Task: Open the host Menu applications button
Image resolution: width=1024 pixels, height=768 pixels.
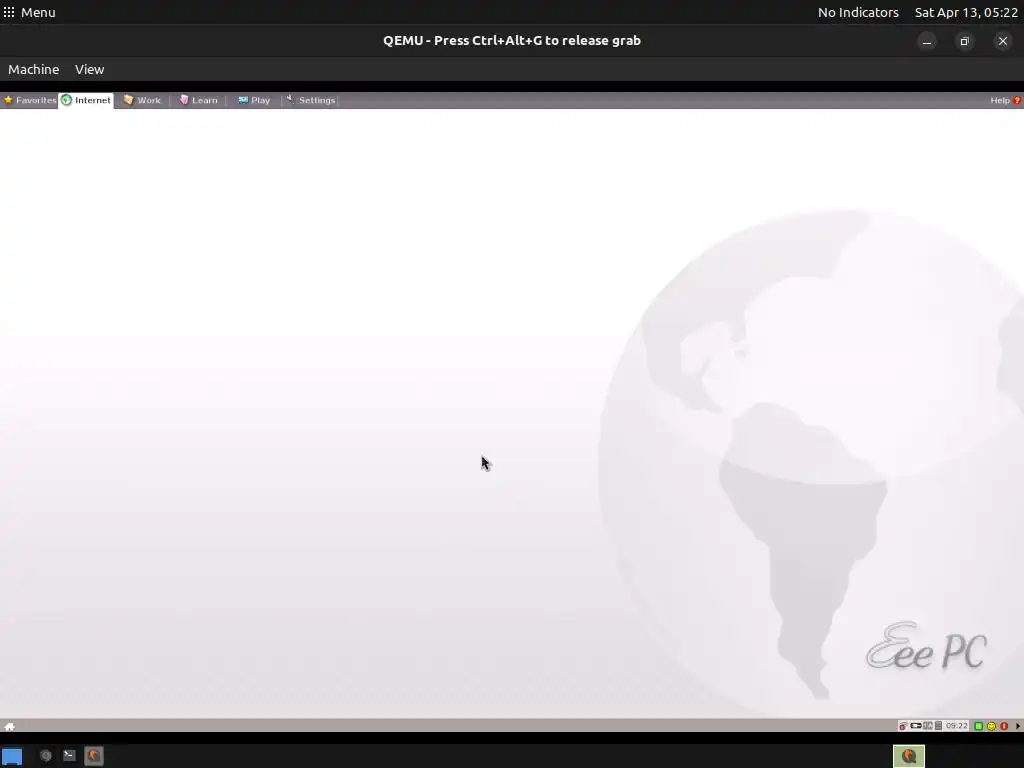Action: pyautogui.click(x=29, y=12)
